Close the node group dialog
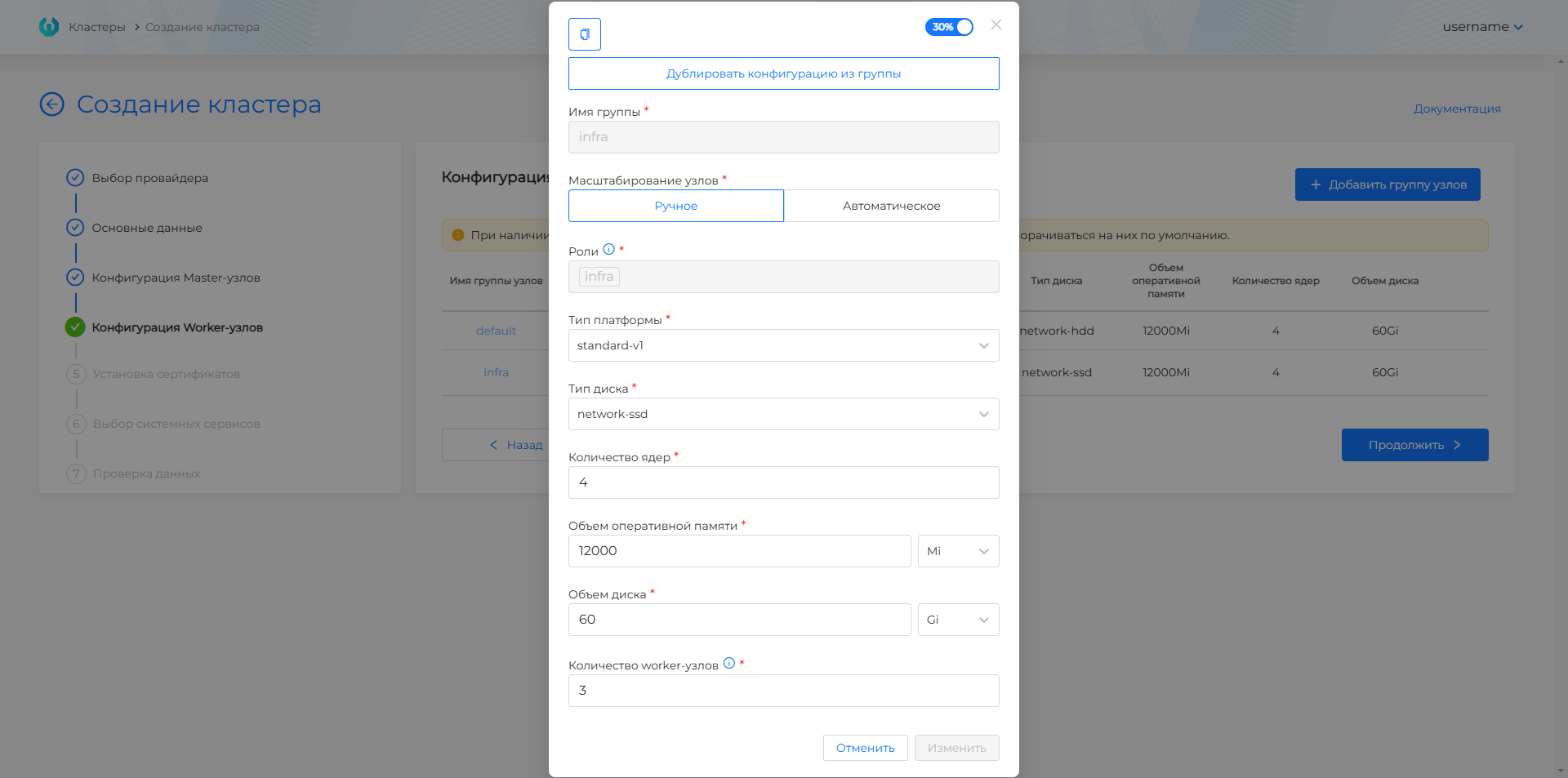This screenshot has height=778, width=1568. [x=996, y=25]
